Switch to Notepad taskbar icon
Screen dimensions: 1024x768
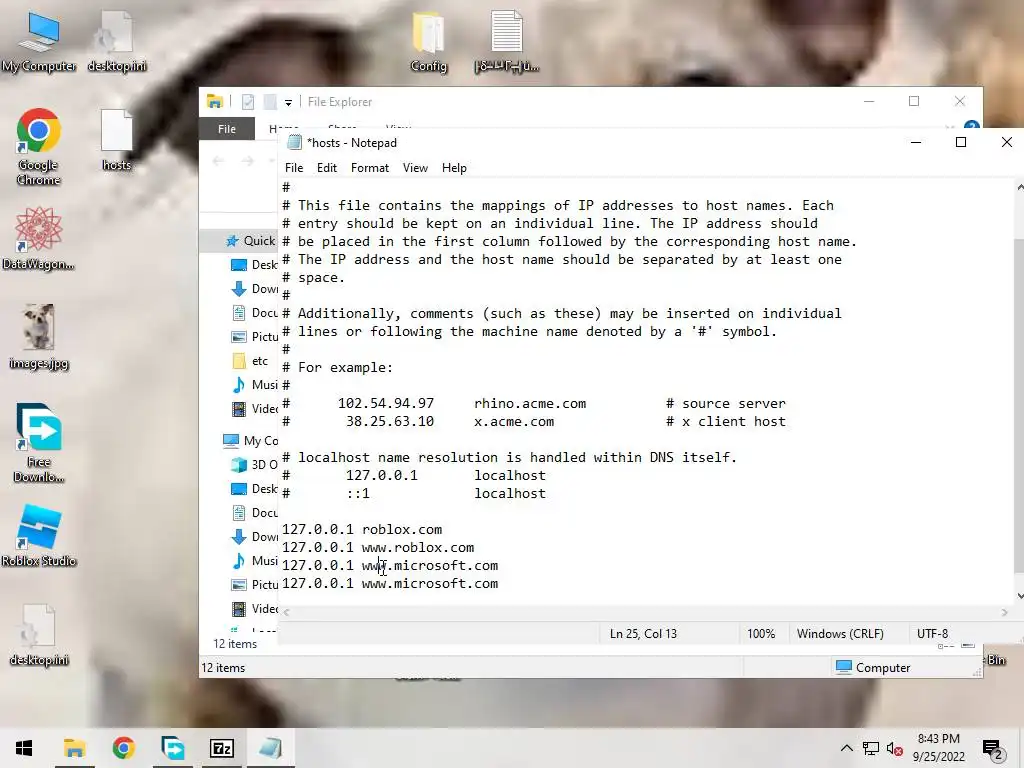[270, 748]
